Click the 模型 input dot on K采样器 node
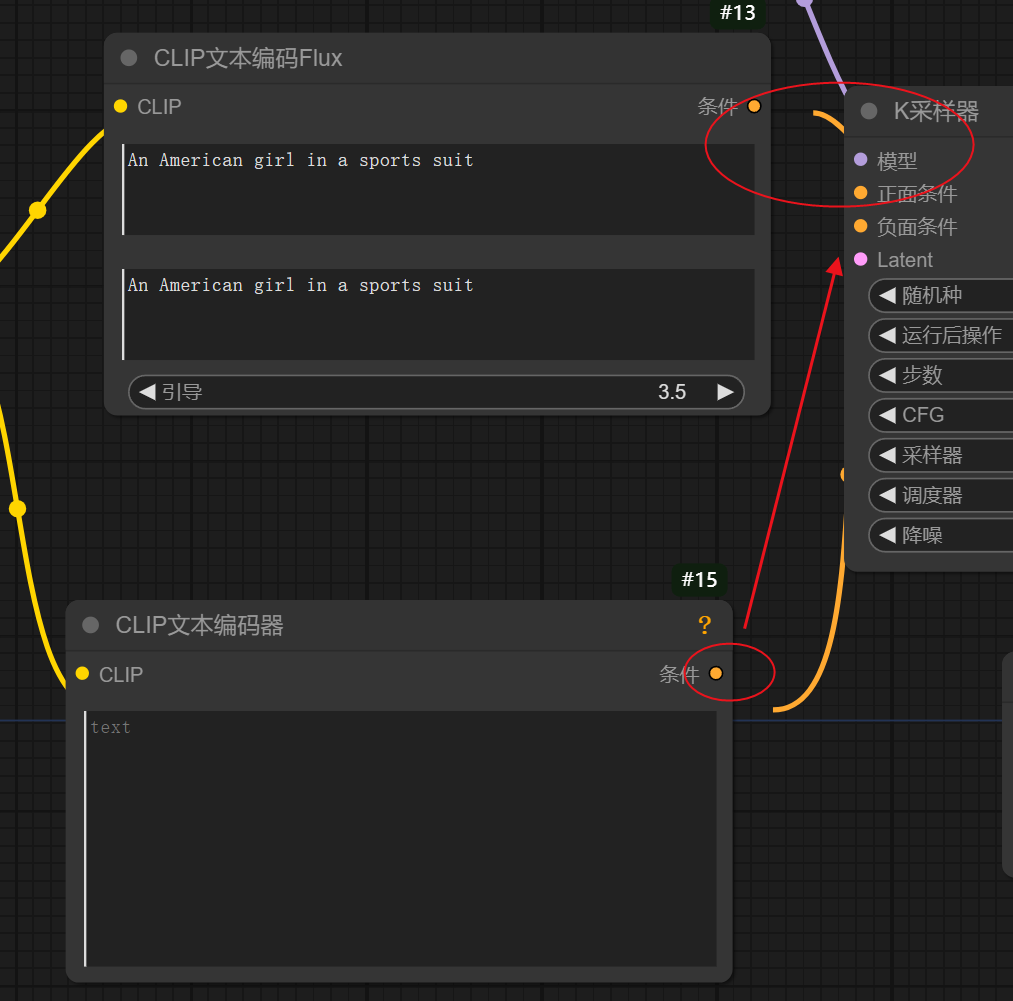 click(x=861, y=160)
